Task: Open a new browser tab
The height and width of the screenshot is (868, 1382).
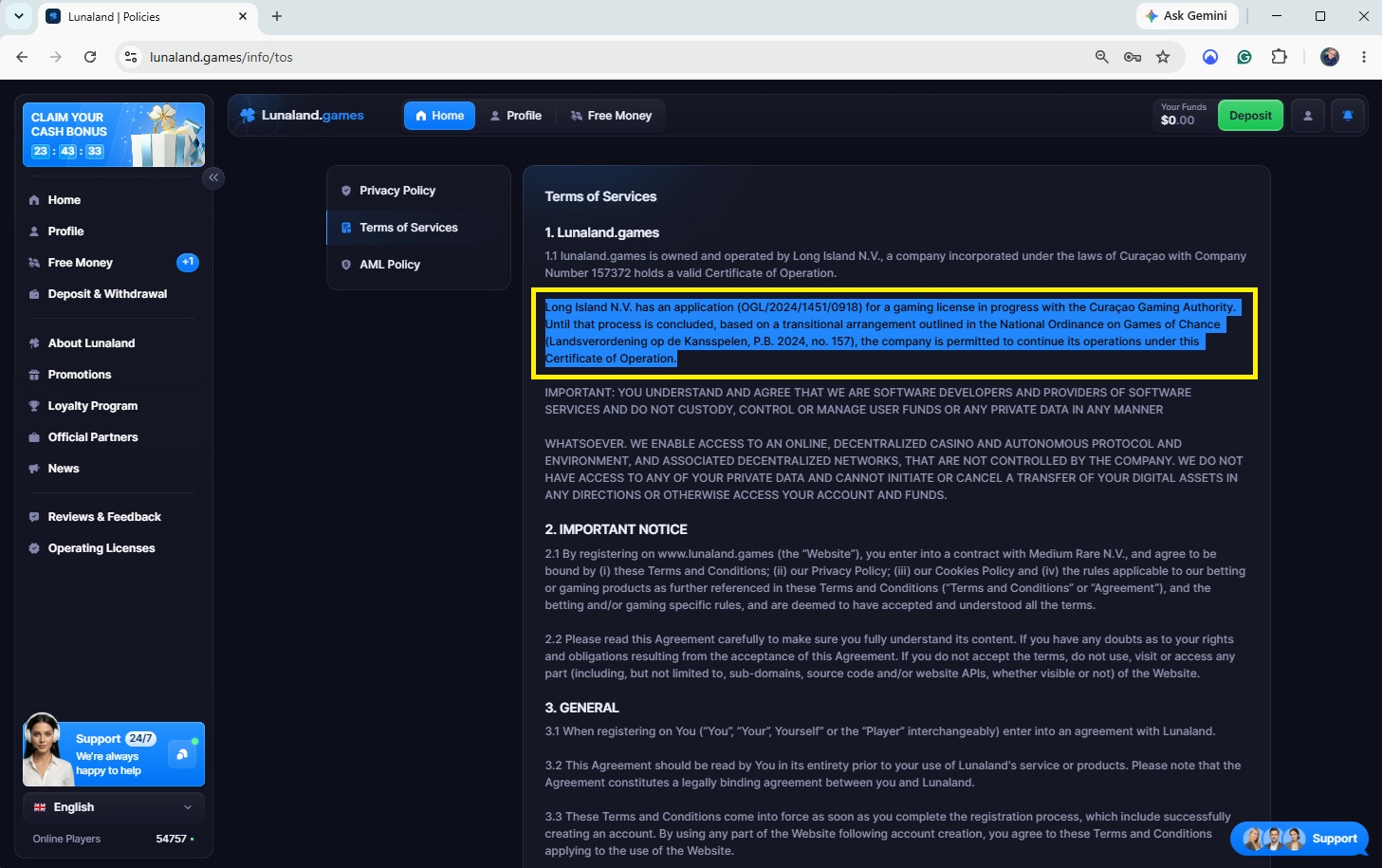Action: [277, 16]
